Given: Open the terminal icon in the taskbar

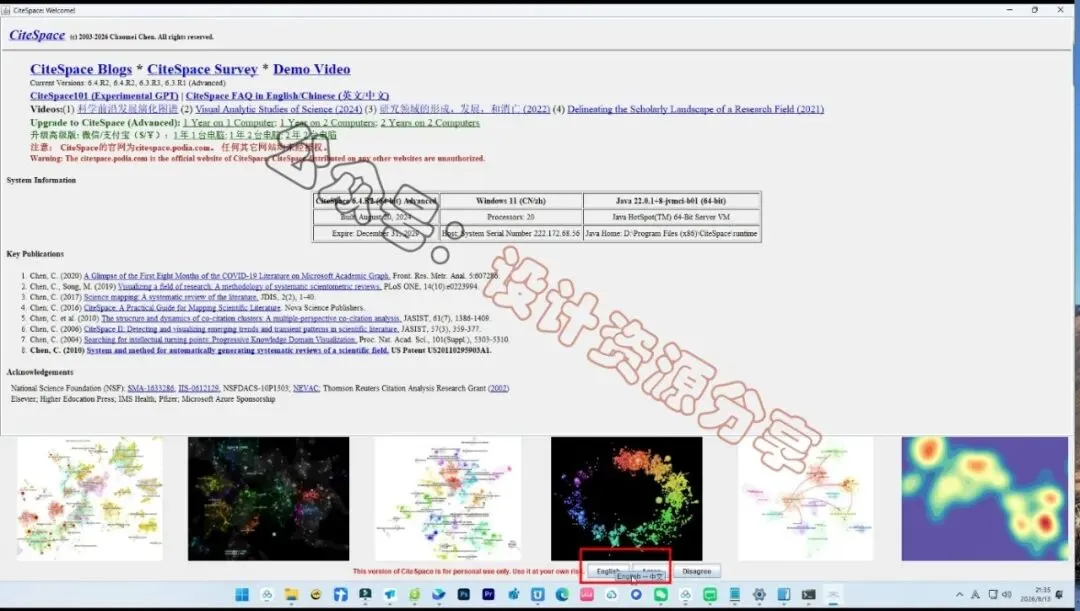Looking at the screenshot, I should coord(809,594).
